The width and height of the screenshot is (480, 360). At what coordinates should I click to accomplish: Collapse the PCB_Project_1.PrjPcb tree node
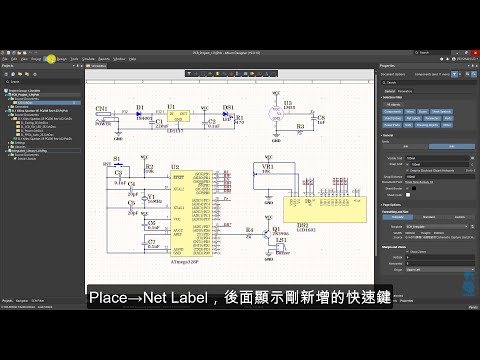click(x=6, y=95)
